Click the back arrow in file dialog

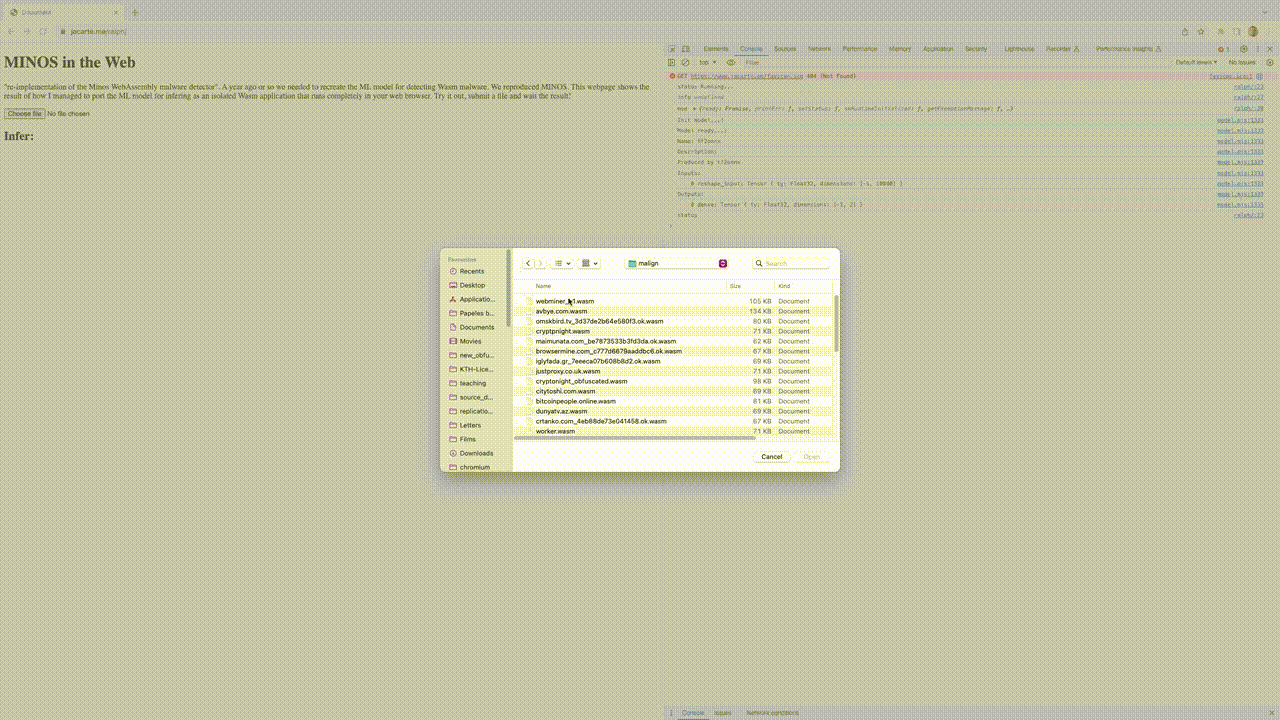tap(528, 264)
